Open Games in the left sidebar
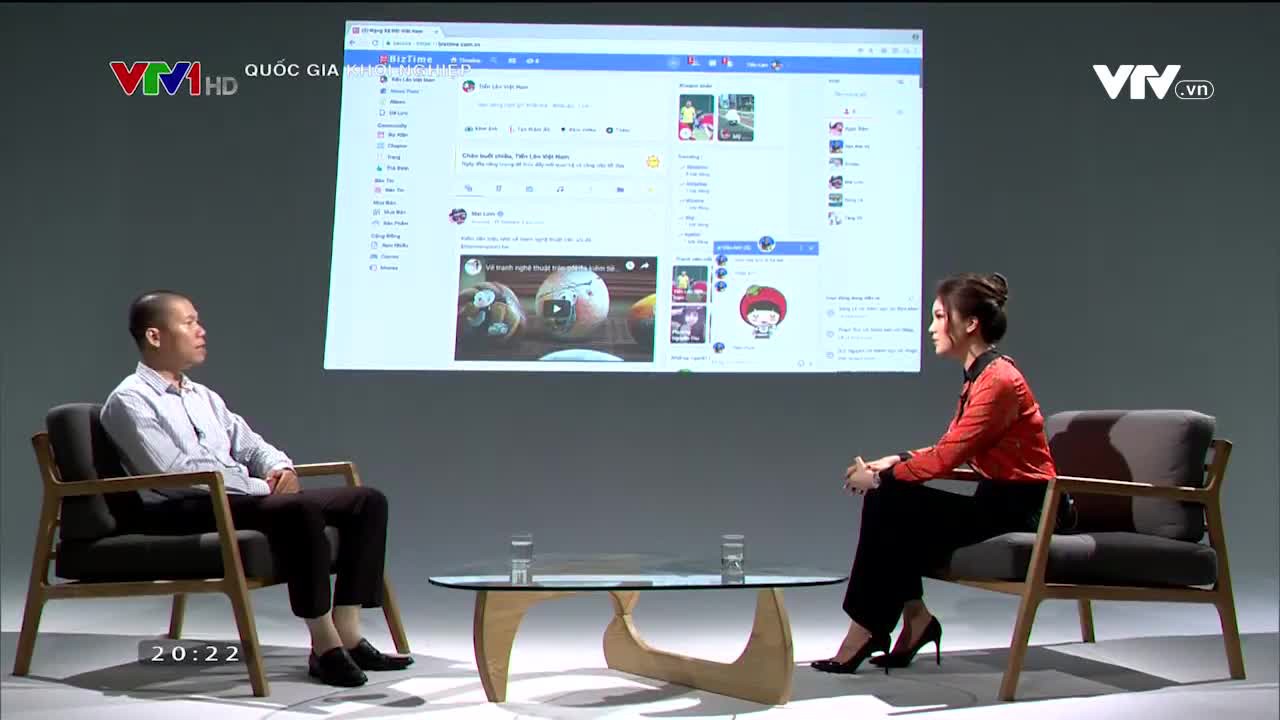Image resolution: width=1280 pixels, height=720 pixels. 388,256
